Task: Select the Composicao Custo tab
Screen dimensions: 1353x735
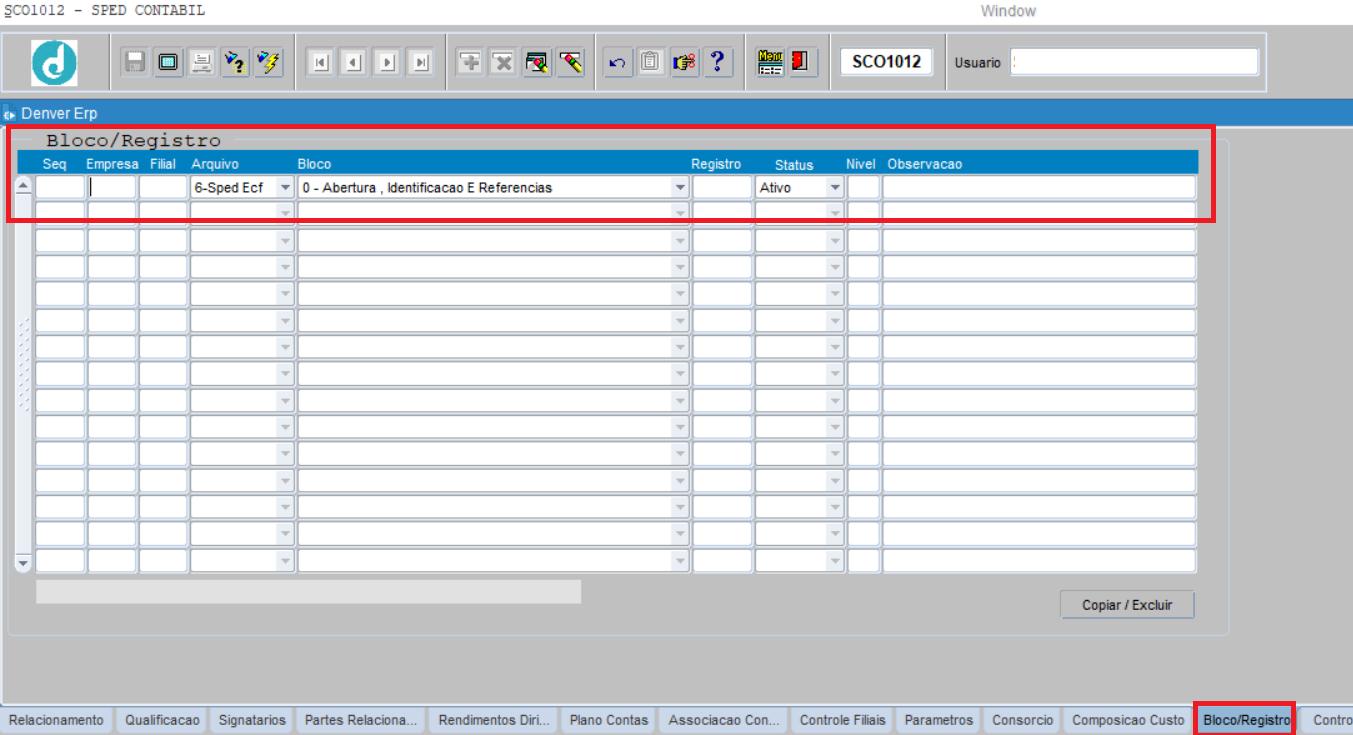Action: (1128, 720)
